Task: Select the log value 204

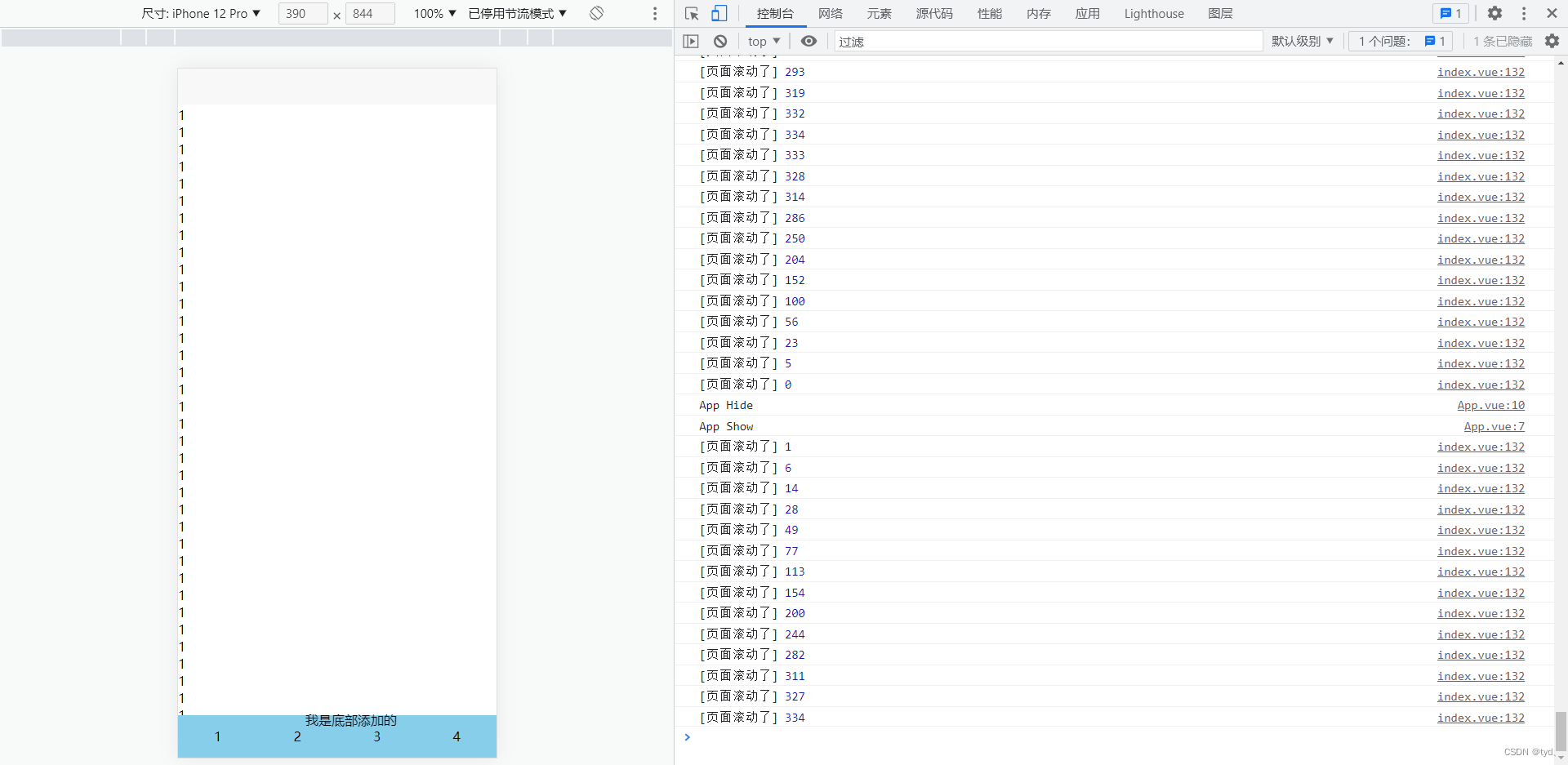Action: click(x=795, y=260)
